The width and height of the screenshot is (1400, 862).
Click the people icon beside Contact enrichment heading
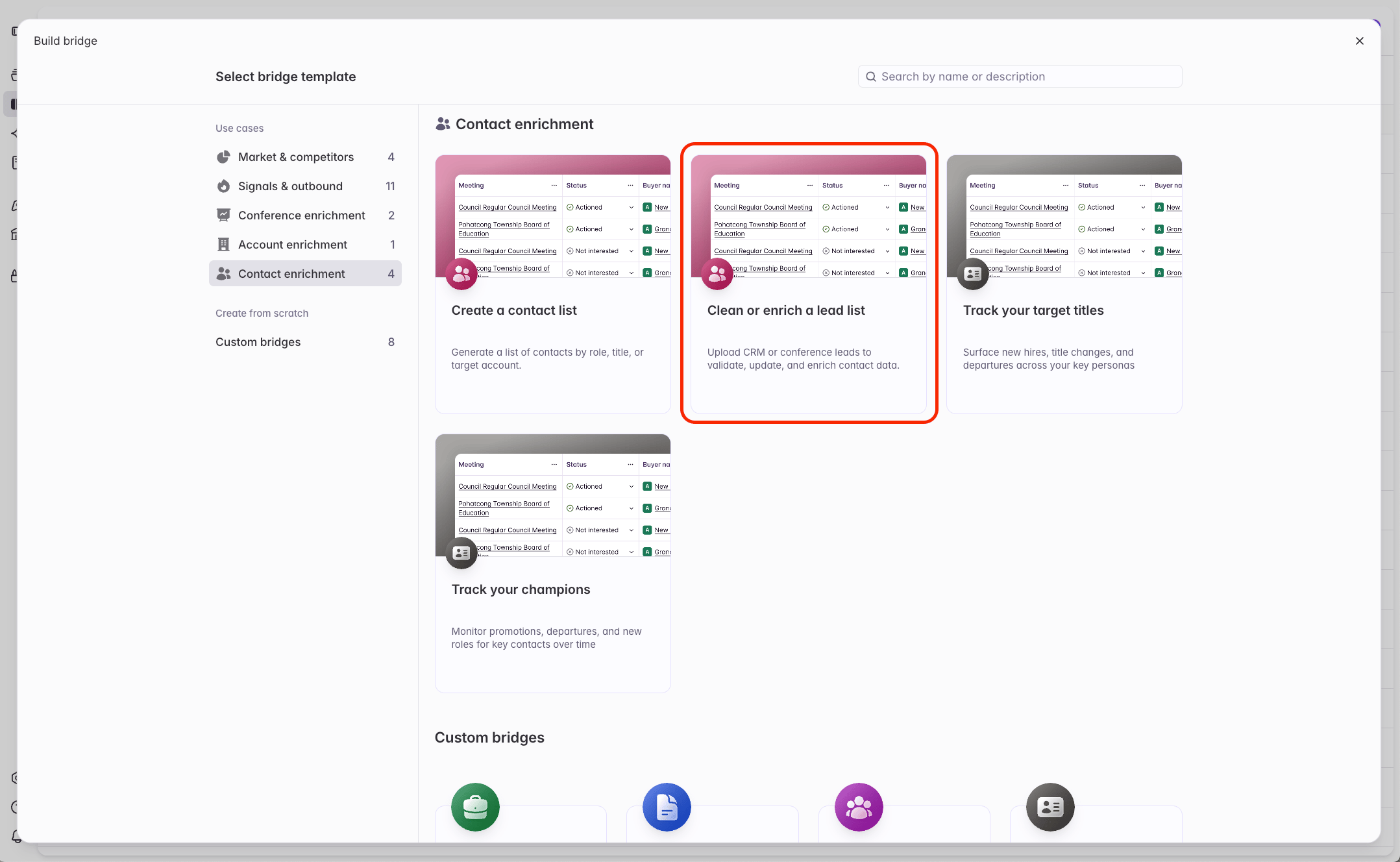click(x=443, y=124)
